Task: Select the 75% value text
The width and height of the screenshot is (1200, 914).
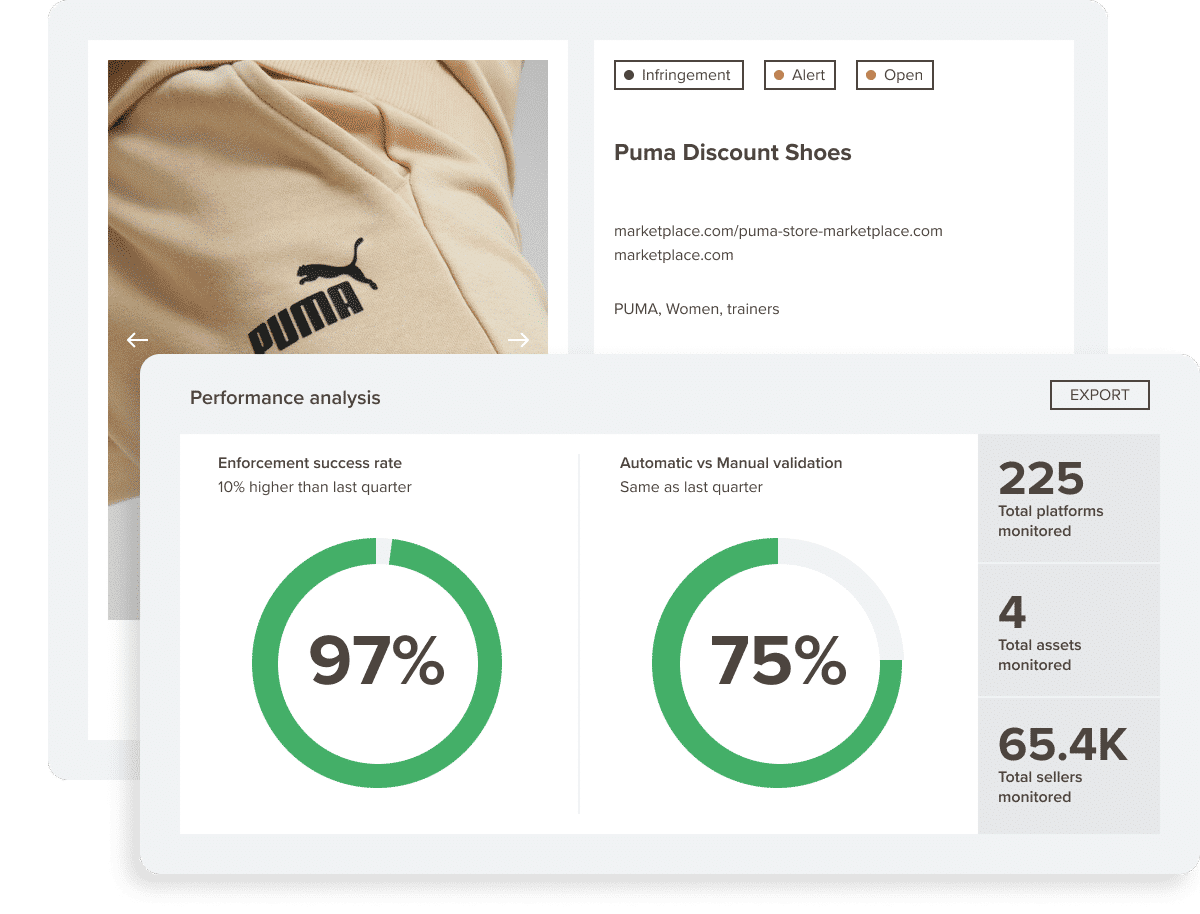Action: (778, 661)
